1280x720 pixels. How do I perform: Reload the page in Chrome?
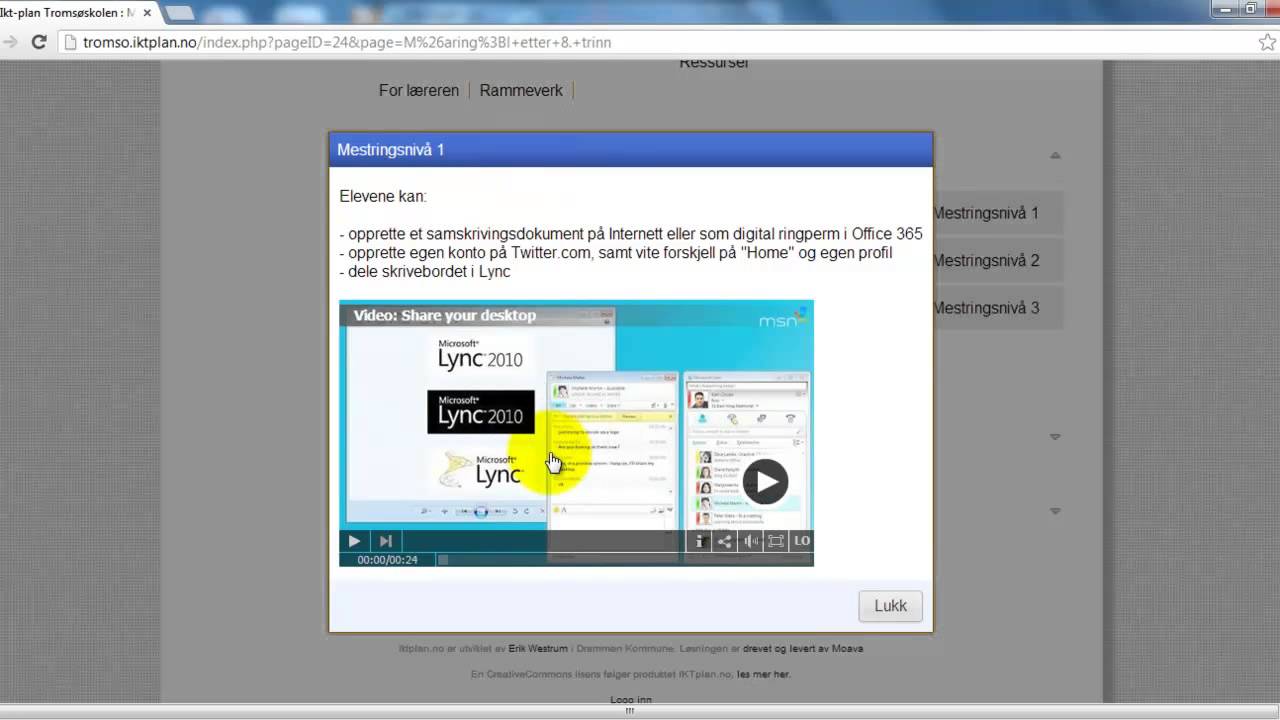[x=39, y=42]
